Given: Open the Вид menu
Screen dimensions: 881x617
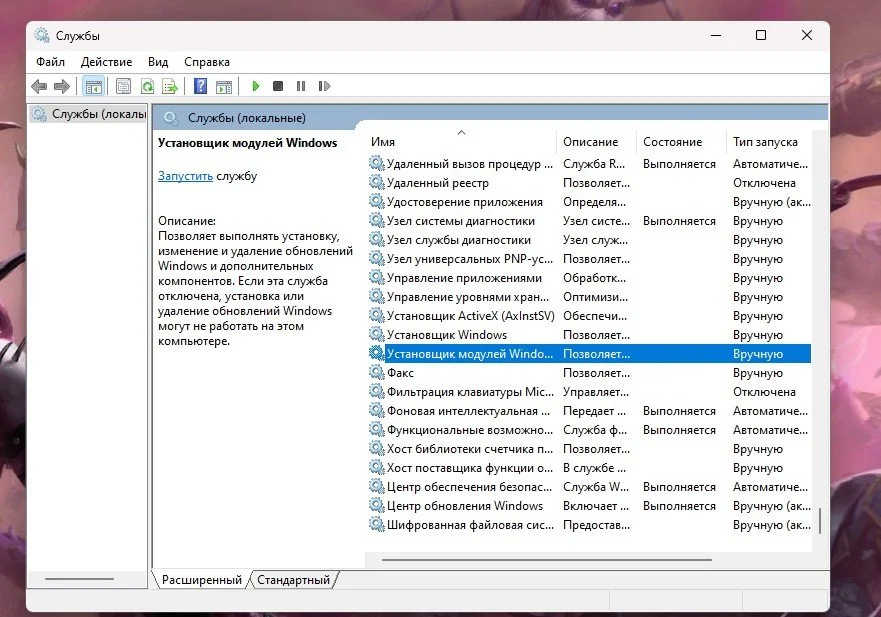Looking at the screenshot, I should point(158,62).
